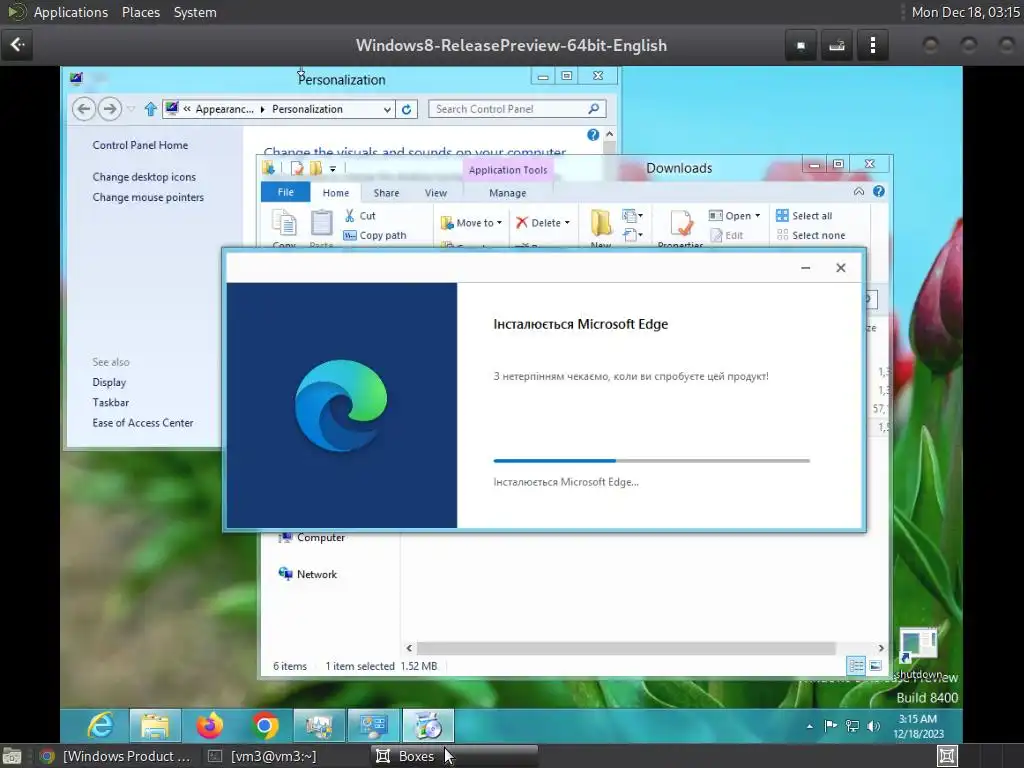Refresh the Personalization address bar
The image size is (1024, 768).
pyautogui.click(x=406, y=109)
